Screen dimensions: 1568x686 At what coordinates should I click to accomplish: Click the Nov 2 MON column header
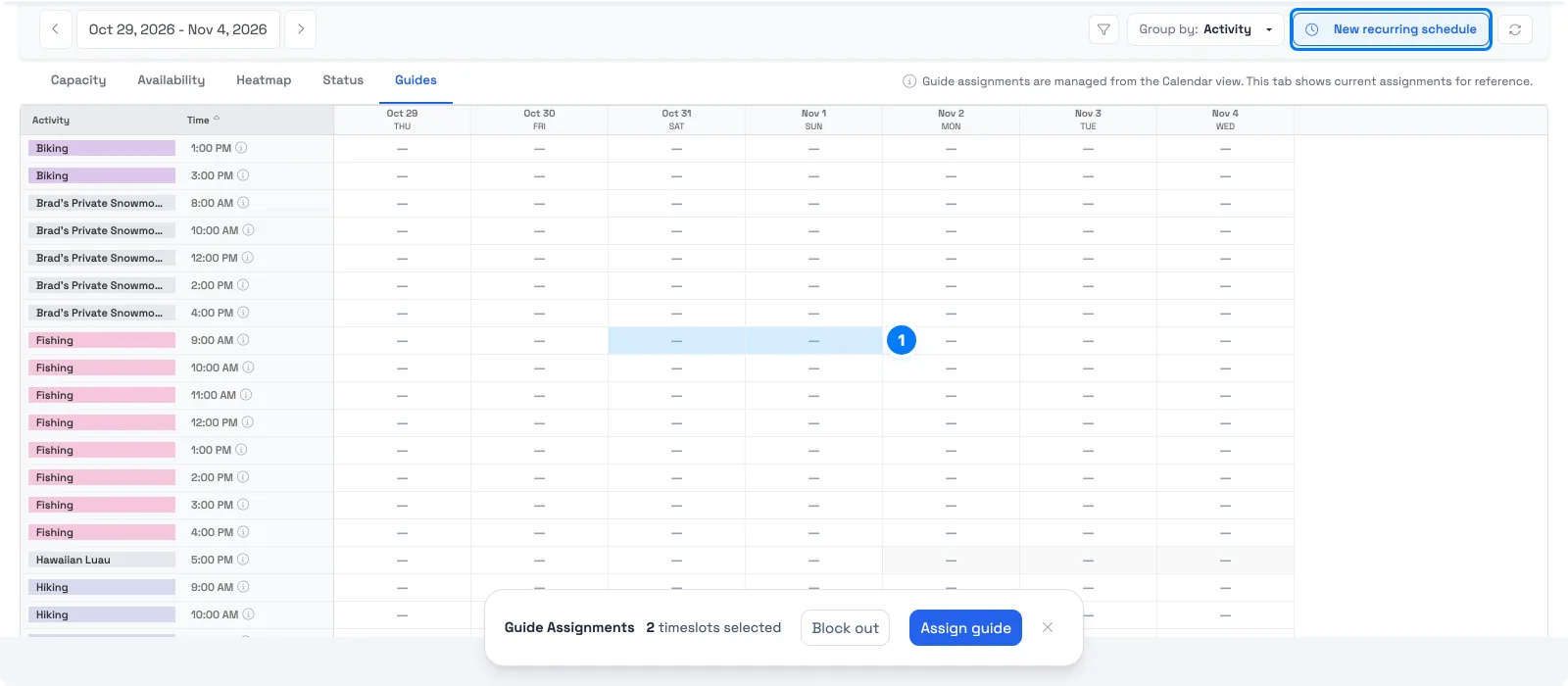tap(951, 120)
